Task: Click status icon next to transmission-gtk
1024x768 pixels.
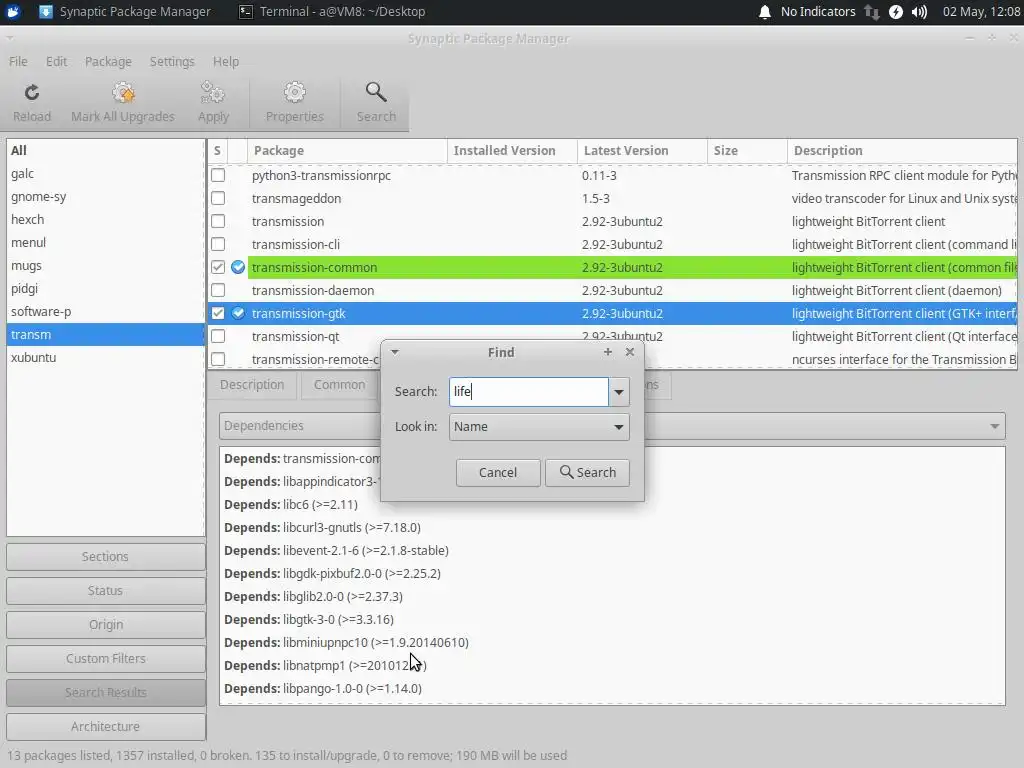Action: point(238,313)
